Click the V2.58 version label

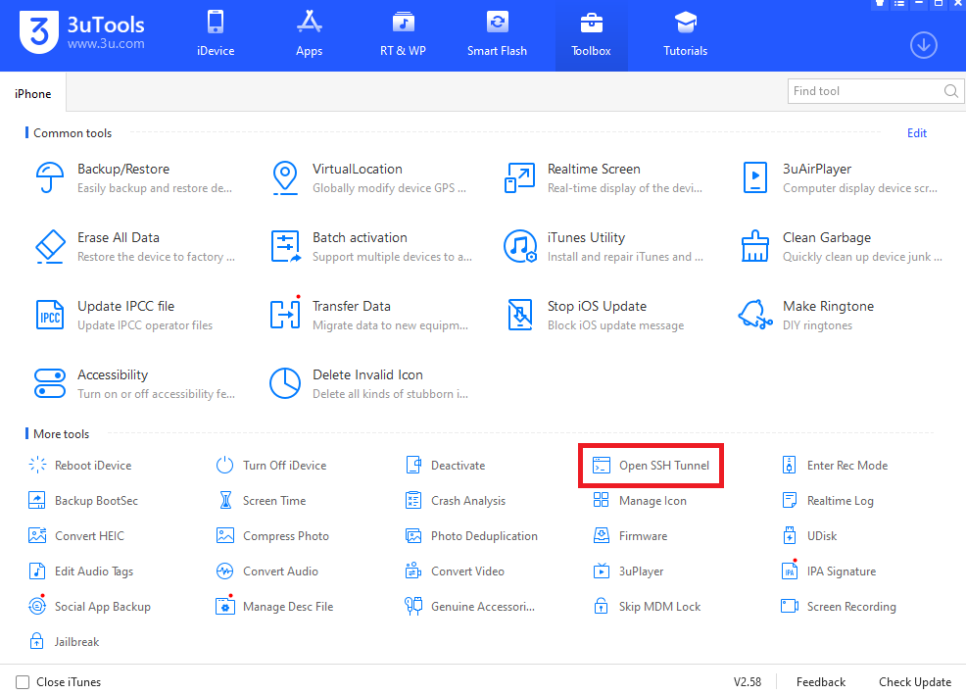(747, 682)
